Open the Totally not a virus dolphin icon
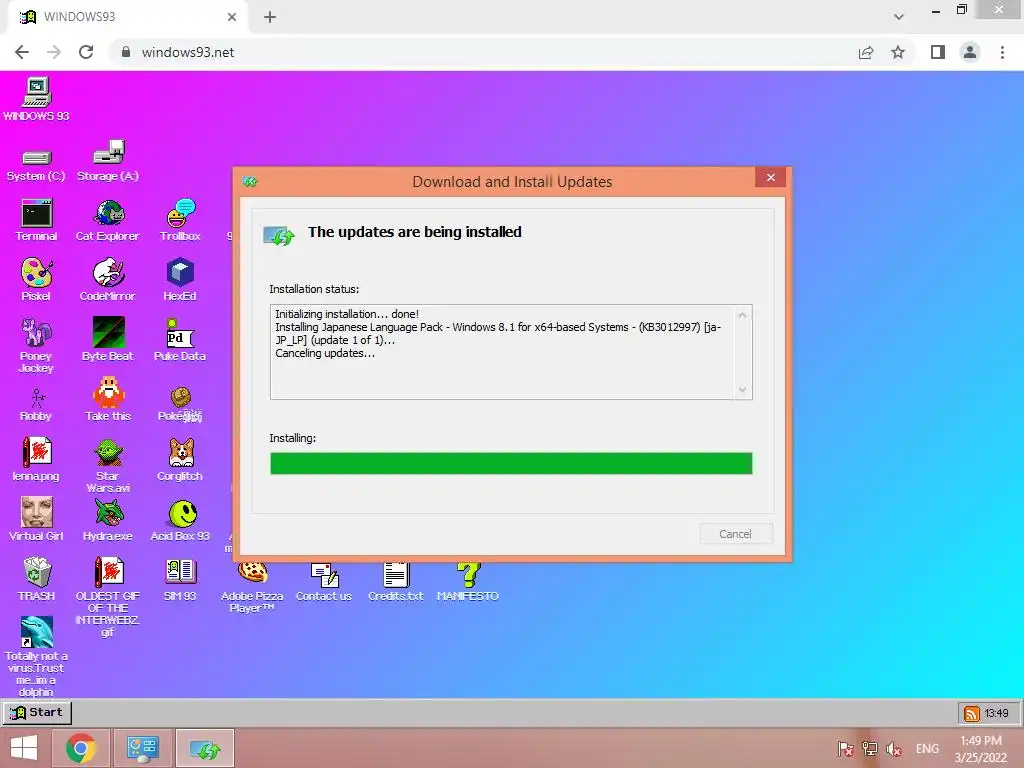This screenshot has height=768, width=1024. pos(37,657)
